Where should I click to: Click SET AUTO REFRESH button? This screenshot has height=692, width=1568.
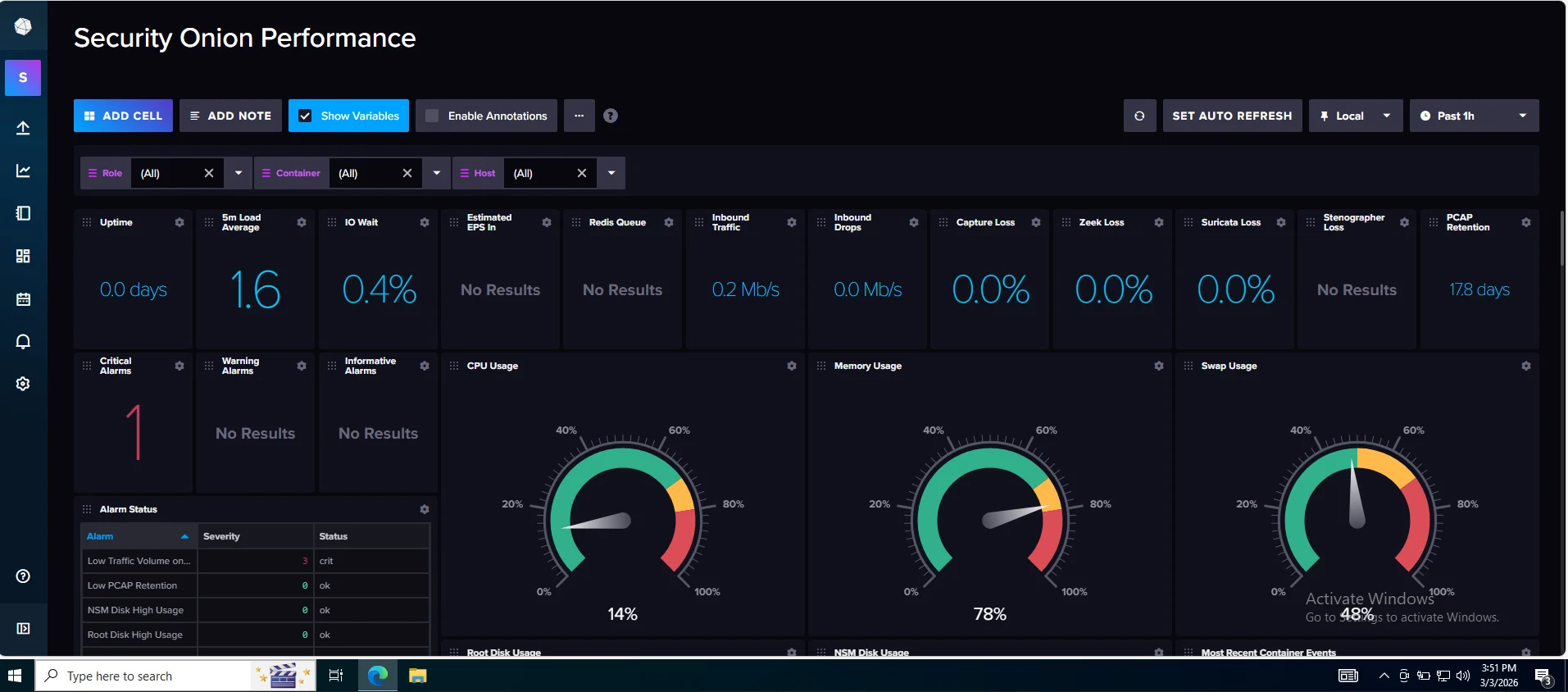[1231, 116]
